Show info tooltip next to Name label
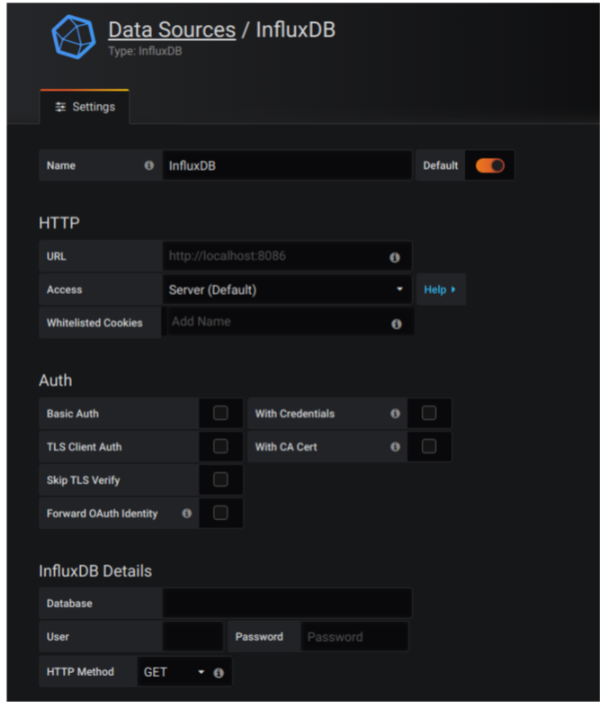 (x=149, y=165)
